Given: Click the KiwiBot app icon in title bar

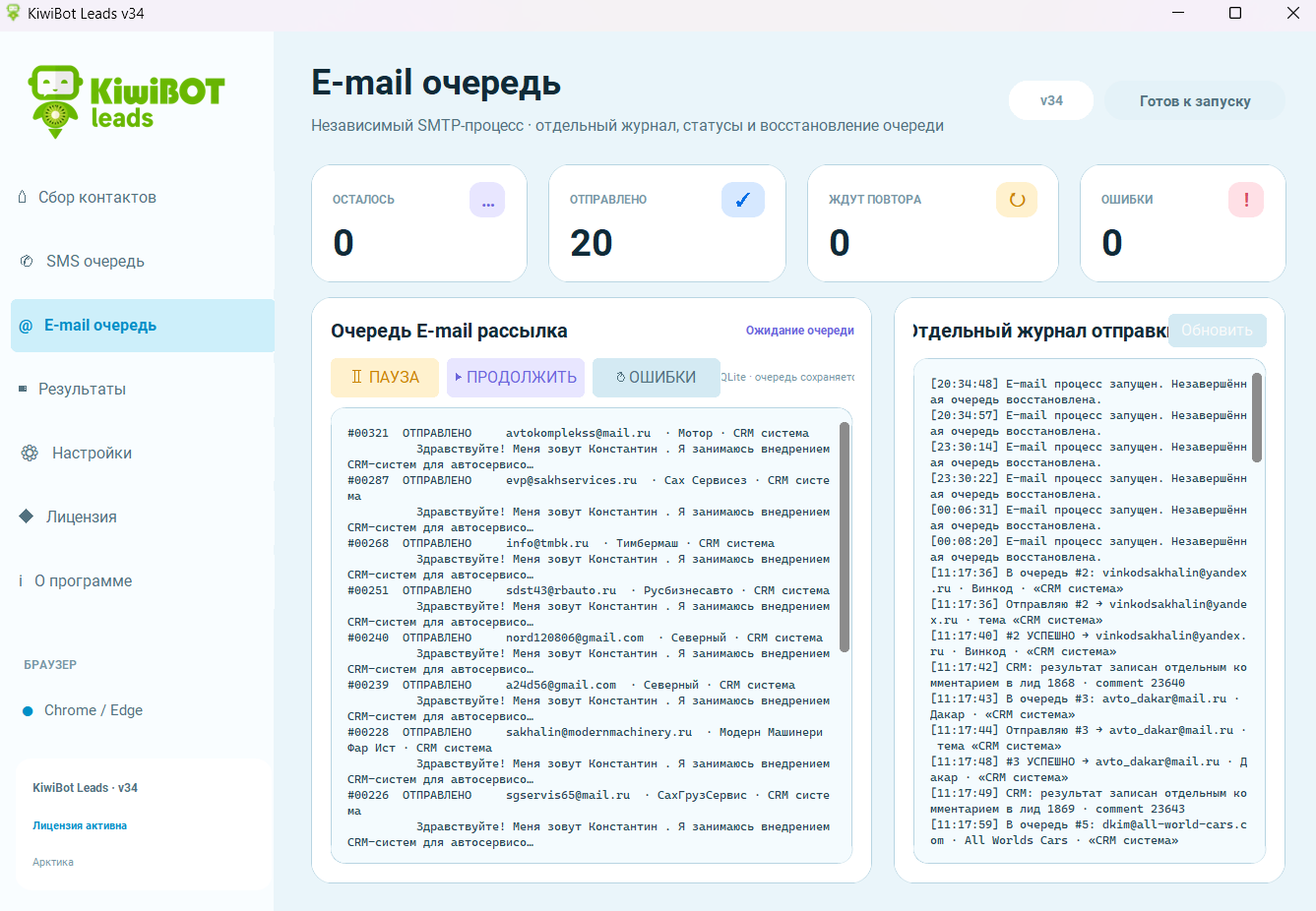Looking at the screenshot, I should pos(13,13).
